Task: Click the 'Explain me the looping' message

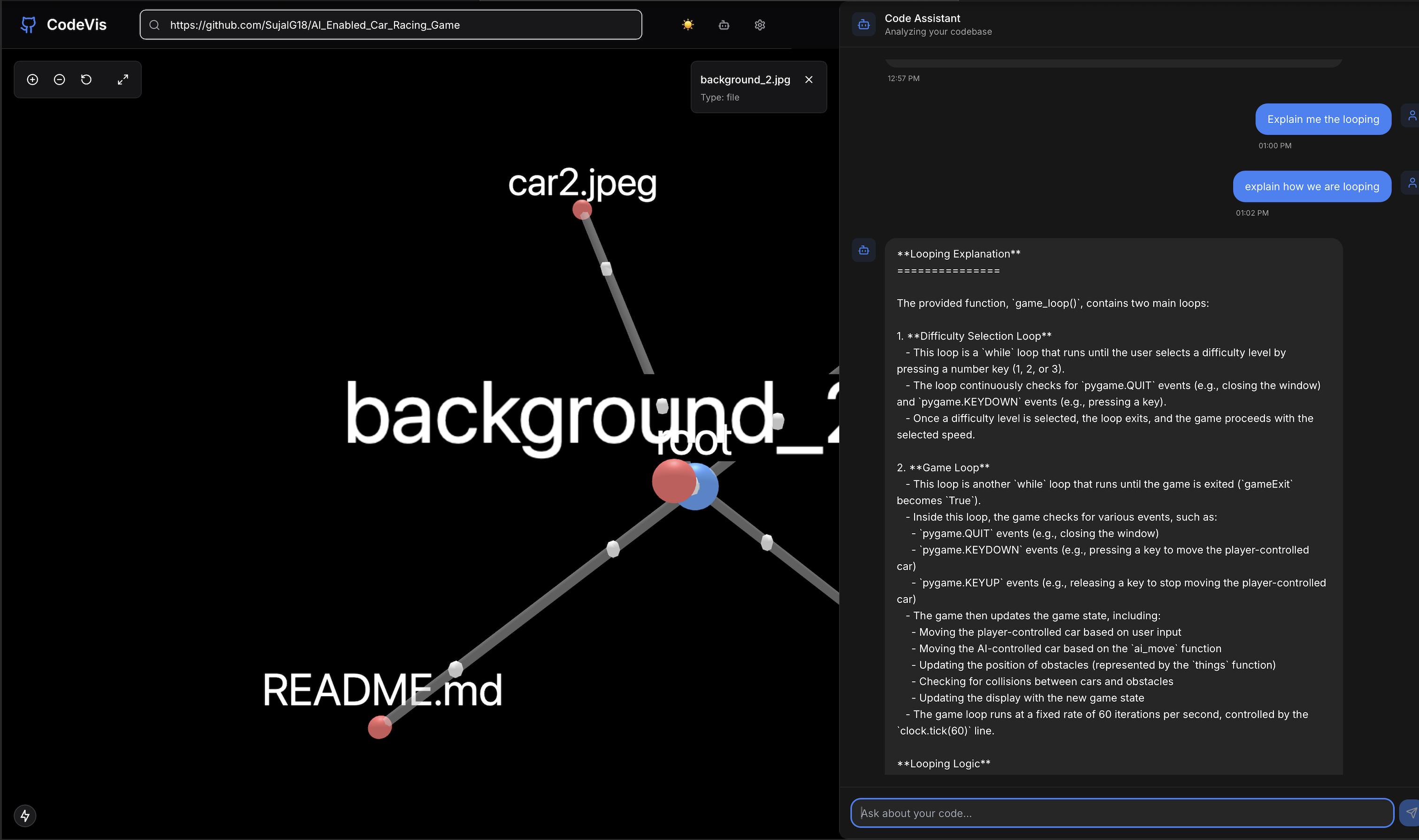Action: pos(1323,119)
